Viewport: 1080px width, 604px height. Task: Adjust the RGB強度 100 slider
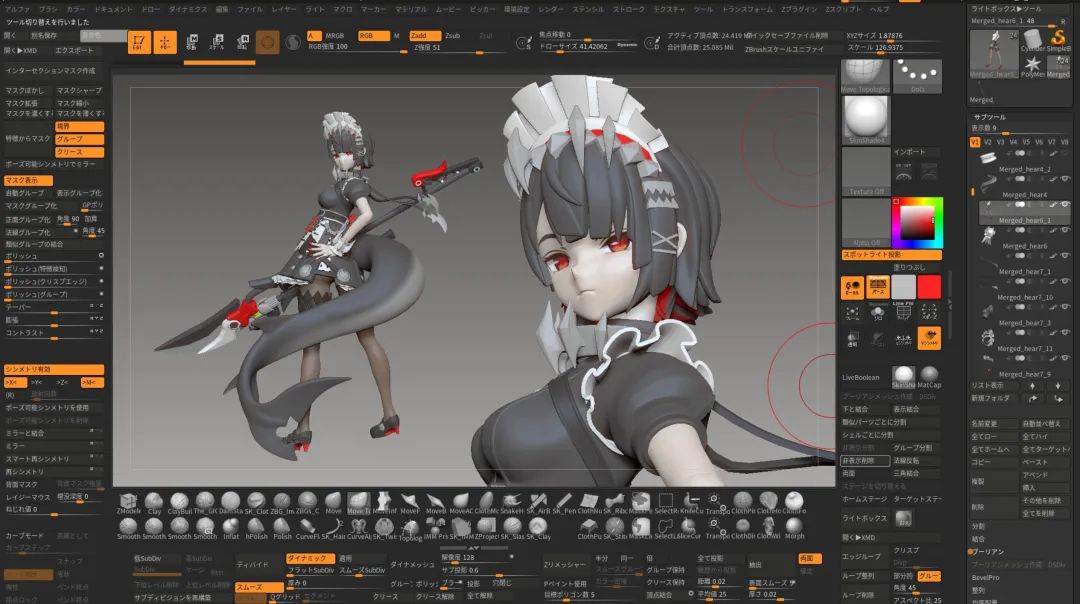(x=357, y=48)
